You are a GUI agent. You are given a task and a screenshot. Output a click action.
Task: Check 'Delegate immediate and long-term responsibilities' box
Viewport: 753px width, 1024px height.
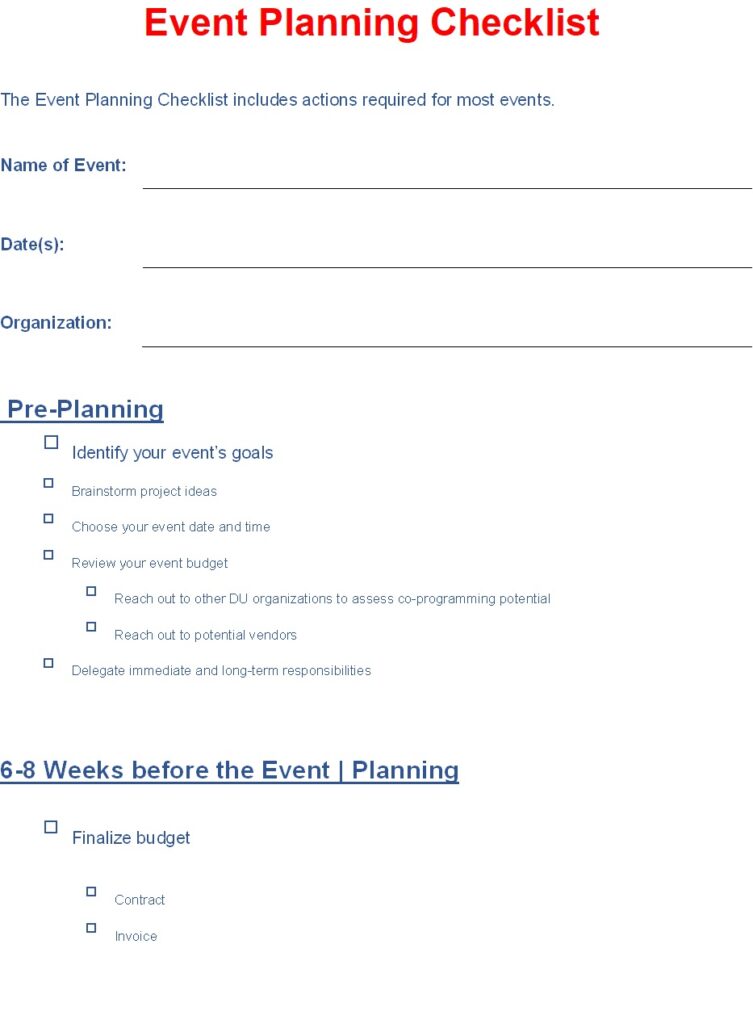pyautogui.click(x=48, y=663)
